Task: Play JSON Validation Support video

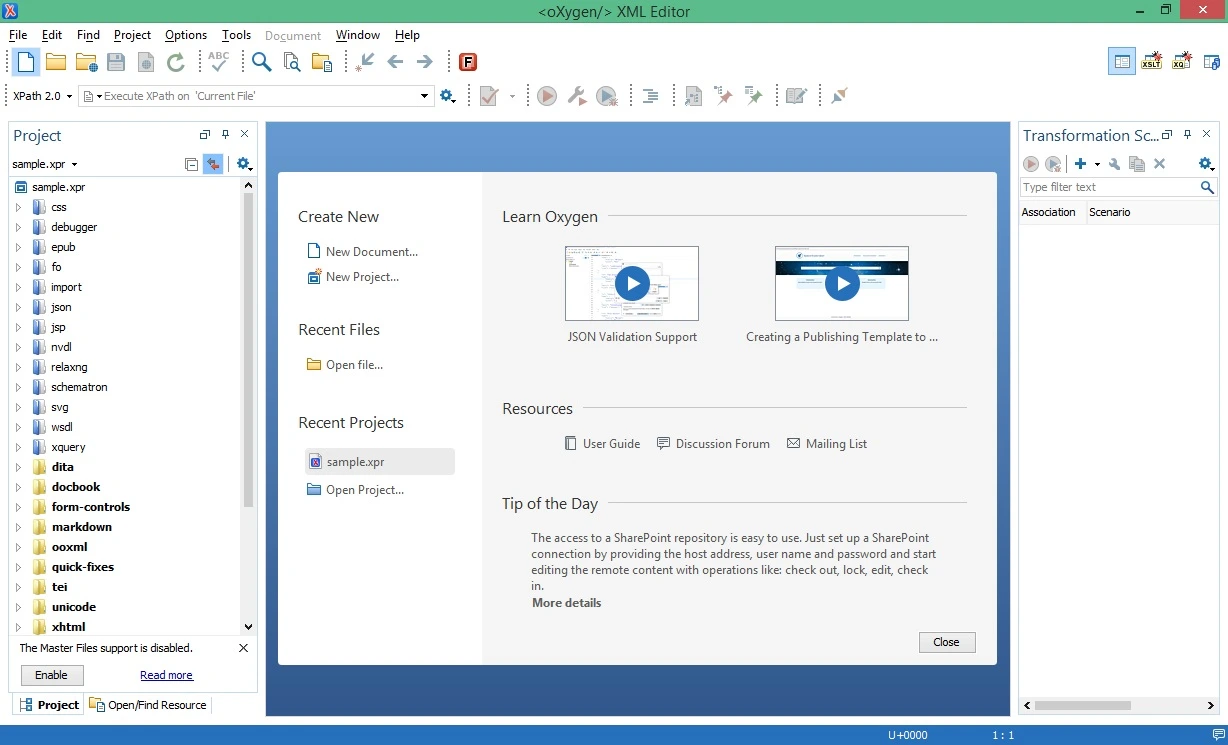Action: pyautogui.click(x=632, y=284)
